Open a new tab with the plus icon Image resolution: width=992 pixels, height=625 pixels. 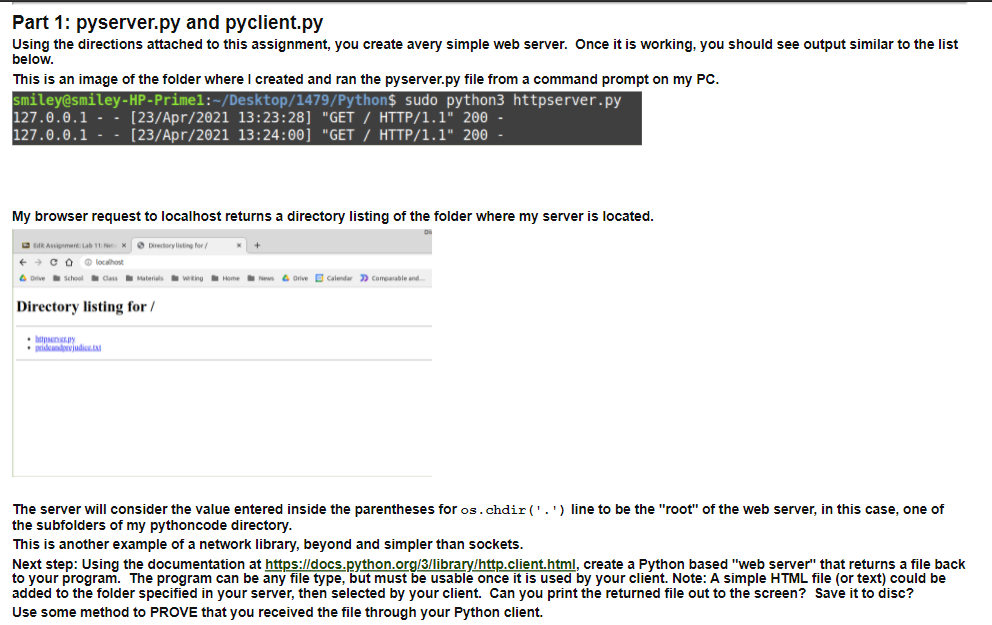pyautogui.click(x=257, y=244)
